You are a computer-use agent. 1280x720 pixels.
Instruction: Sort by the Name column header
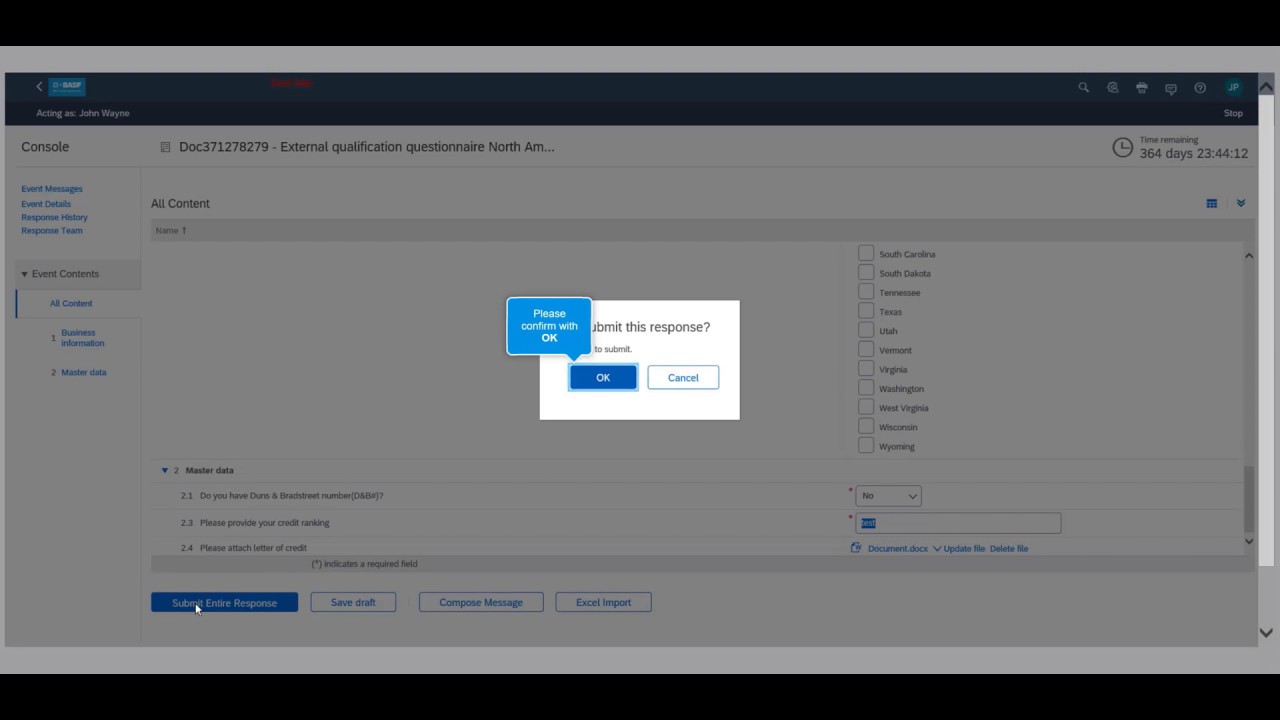pos(171,230)
